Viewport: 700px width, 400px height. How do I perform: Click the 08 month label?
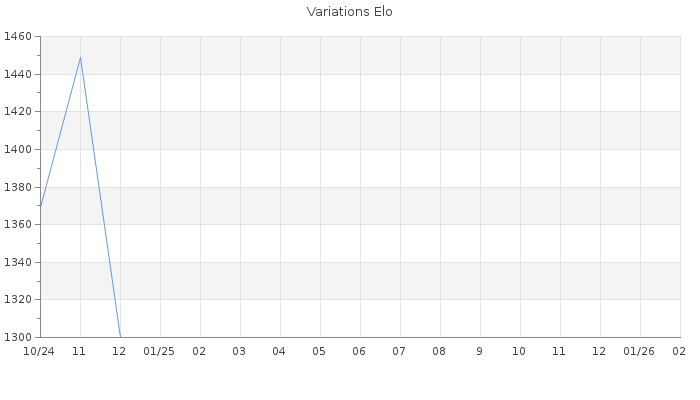(x=439, y=352)
